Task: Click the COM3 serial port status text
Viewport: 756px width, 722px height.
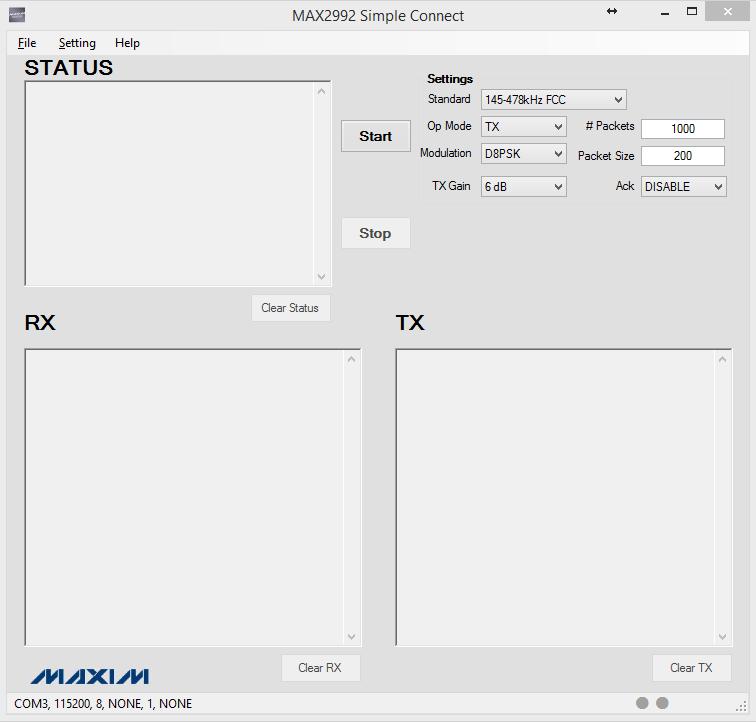Action: 103,704
